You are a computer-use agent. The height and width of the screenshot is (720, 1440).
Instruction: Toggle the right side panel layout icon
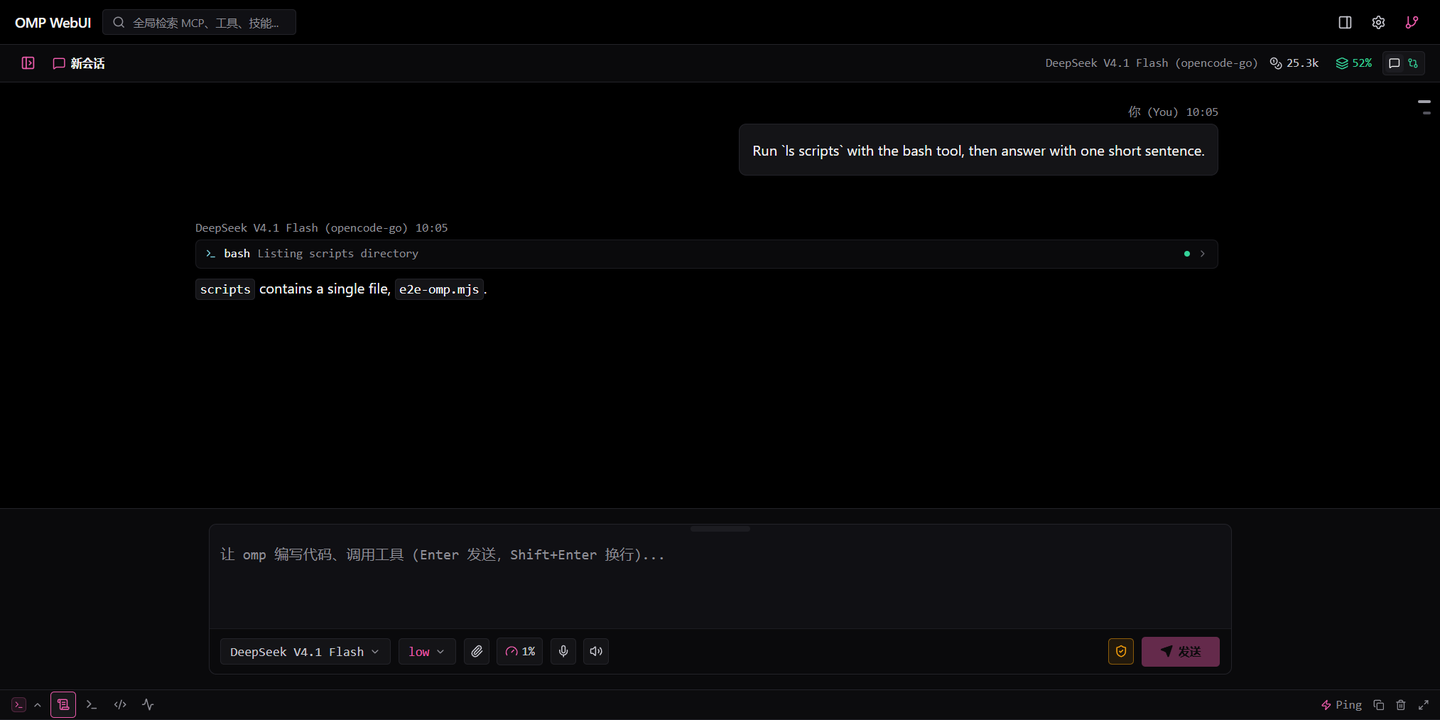point(1345,22)
